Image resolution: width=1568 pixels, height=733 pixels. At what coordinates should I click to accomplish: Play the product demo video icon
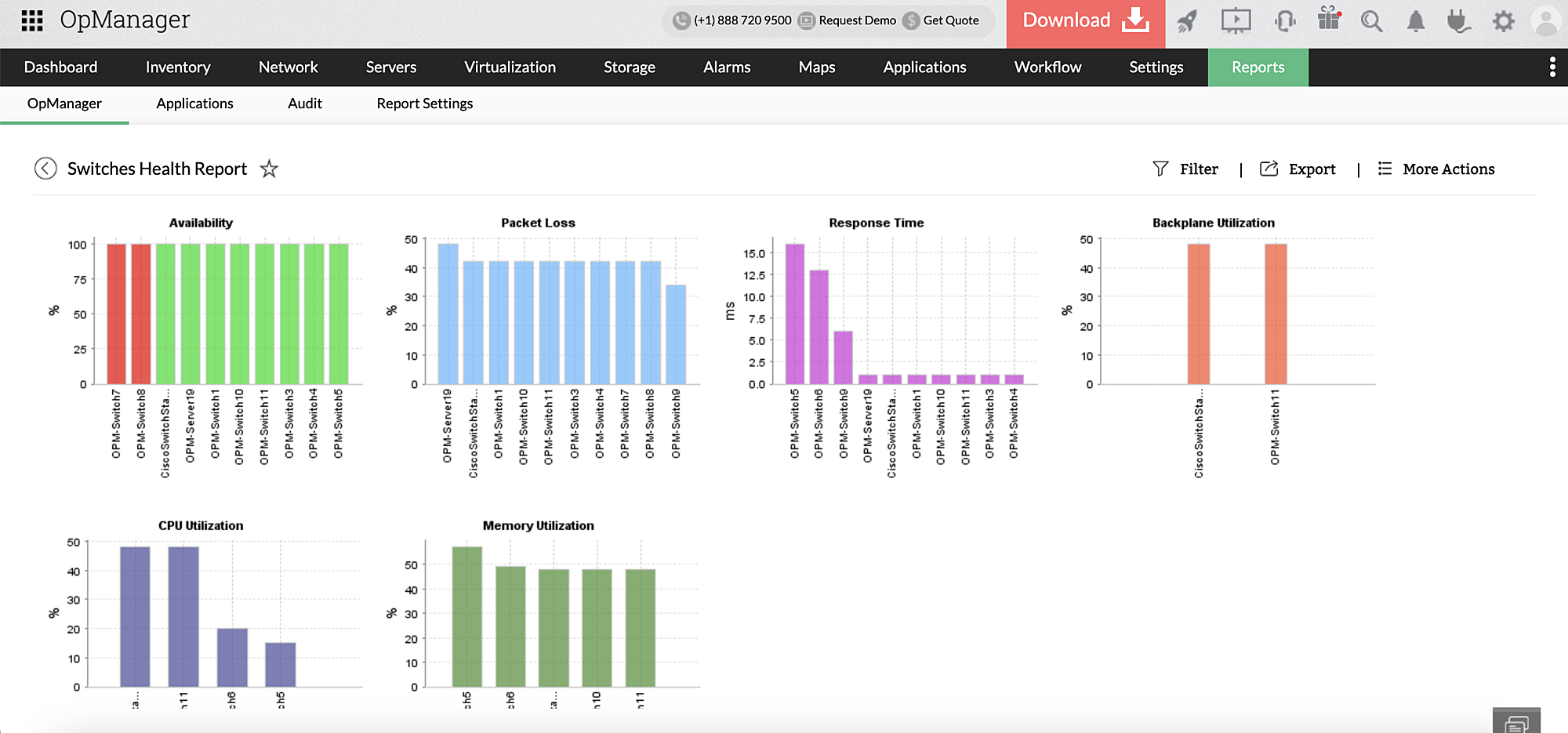click(1236, 21)
